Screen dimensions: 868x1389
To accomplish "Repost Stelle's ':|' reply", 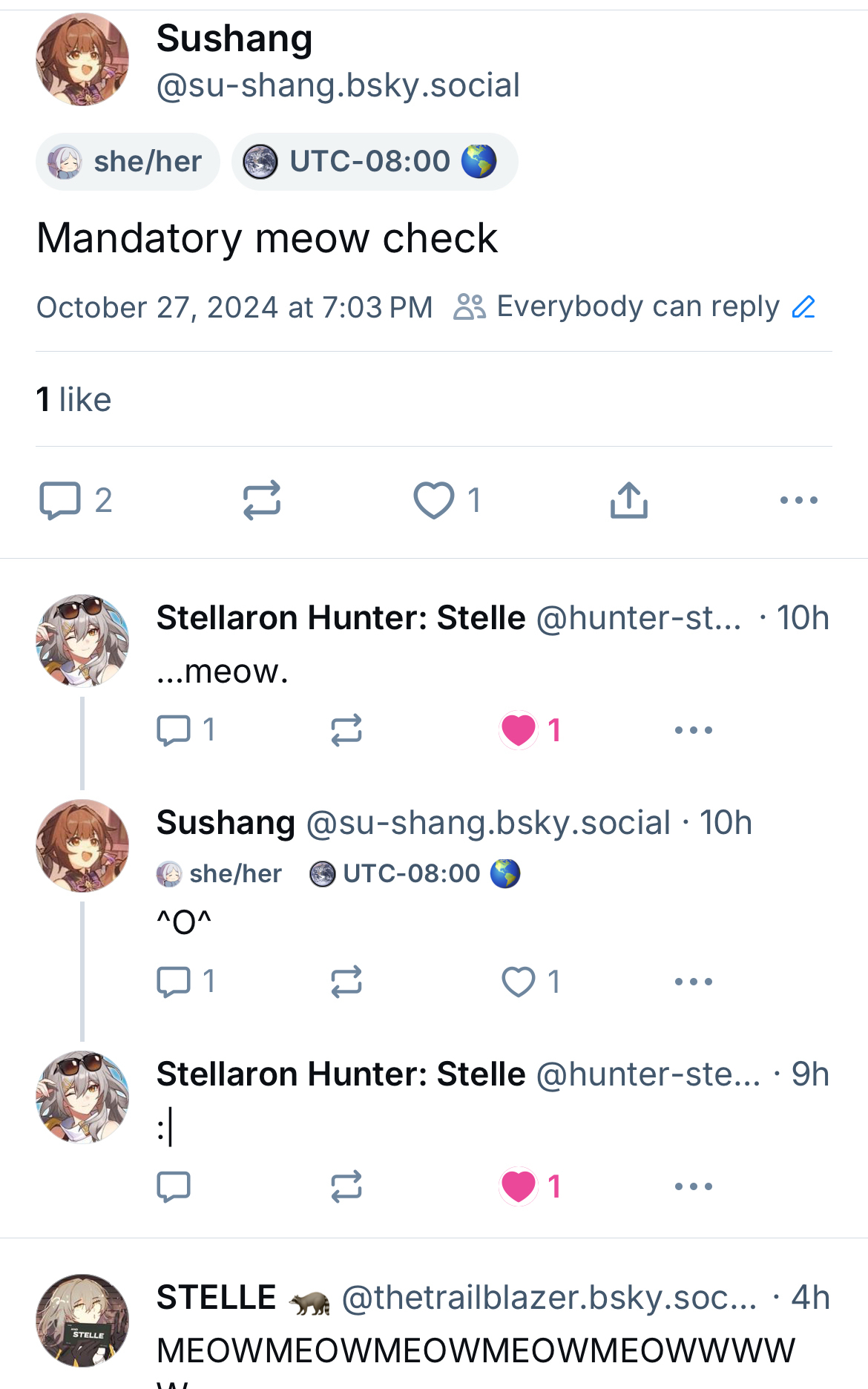I will (x=346, y=1186).
